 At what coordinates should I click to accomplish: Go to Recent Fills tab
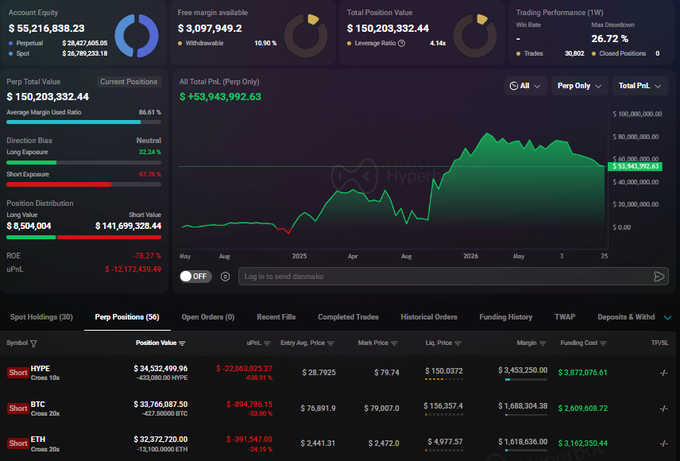coord(276,317)
